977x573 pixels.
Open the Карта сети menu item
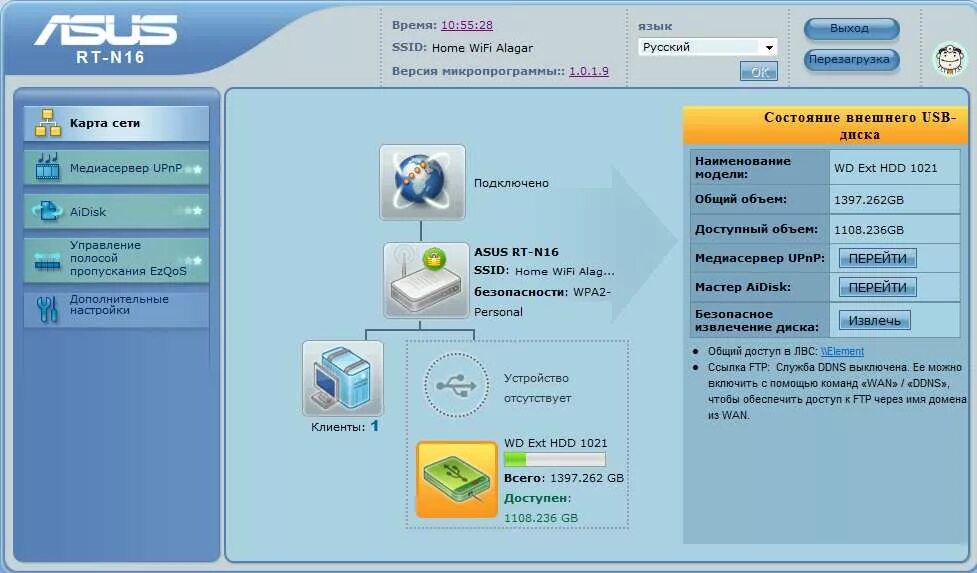tap(117, 123)
